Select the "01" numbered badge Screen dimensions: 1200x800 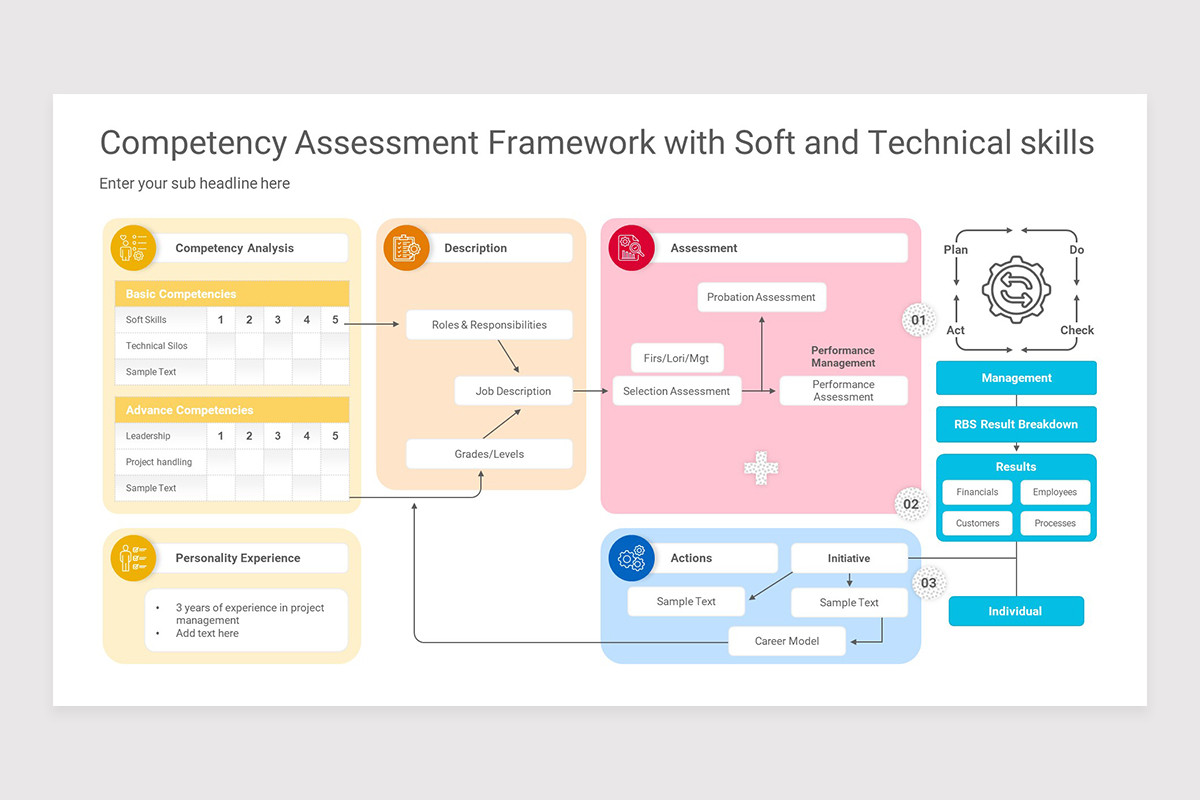(x=918, y=320)
